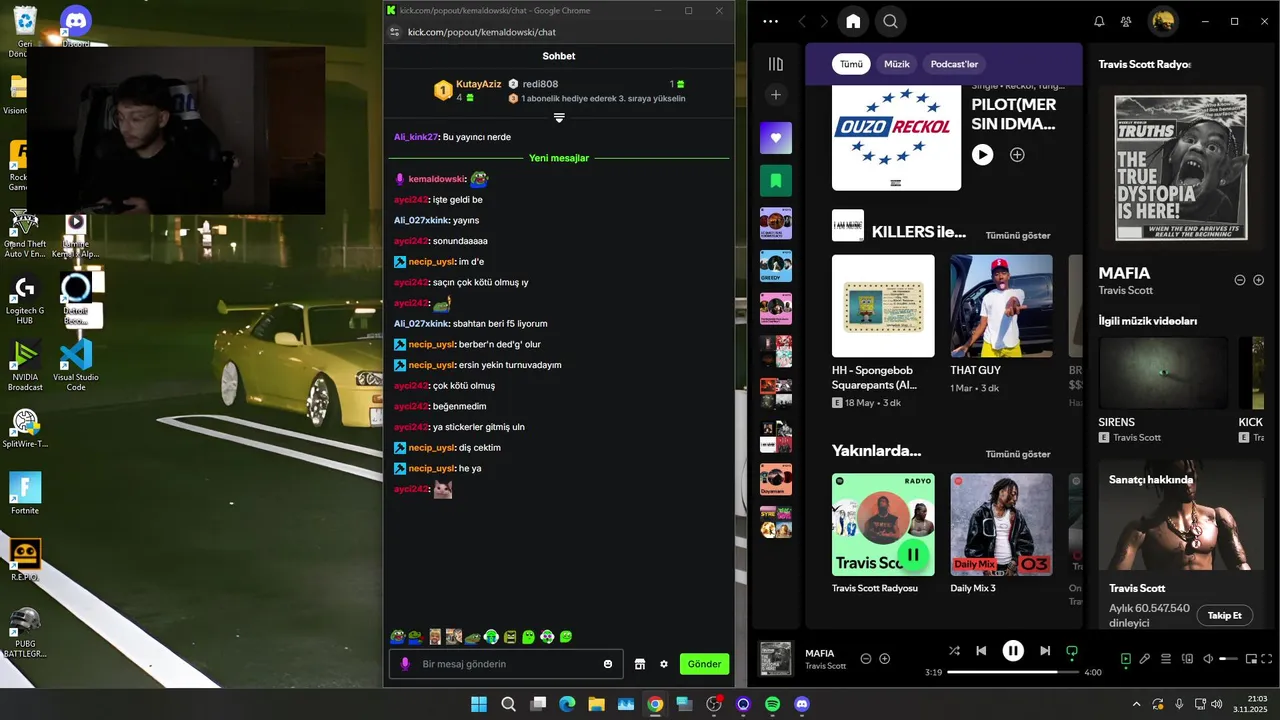Open taskbar Spotify icon
Image resolution: width=1280 pixels, height=720 pixels.
[772, 704]
